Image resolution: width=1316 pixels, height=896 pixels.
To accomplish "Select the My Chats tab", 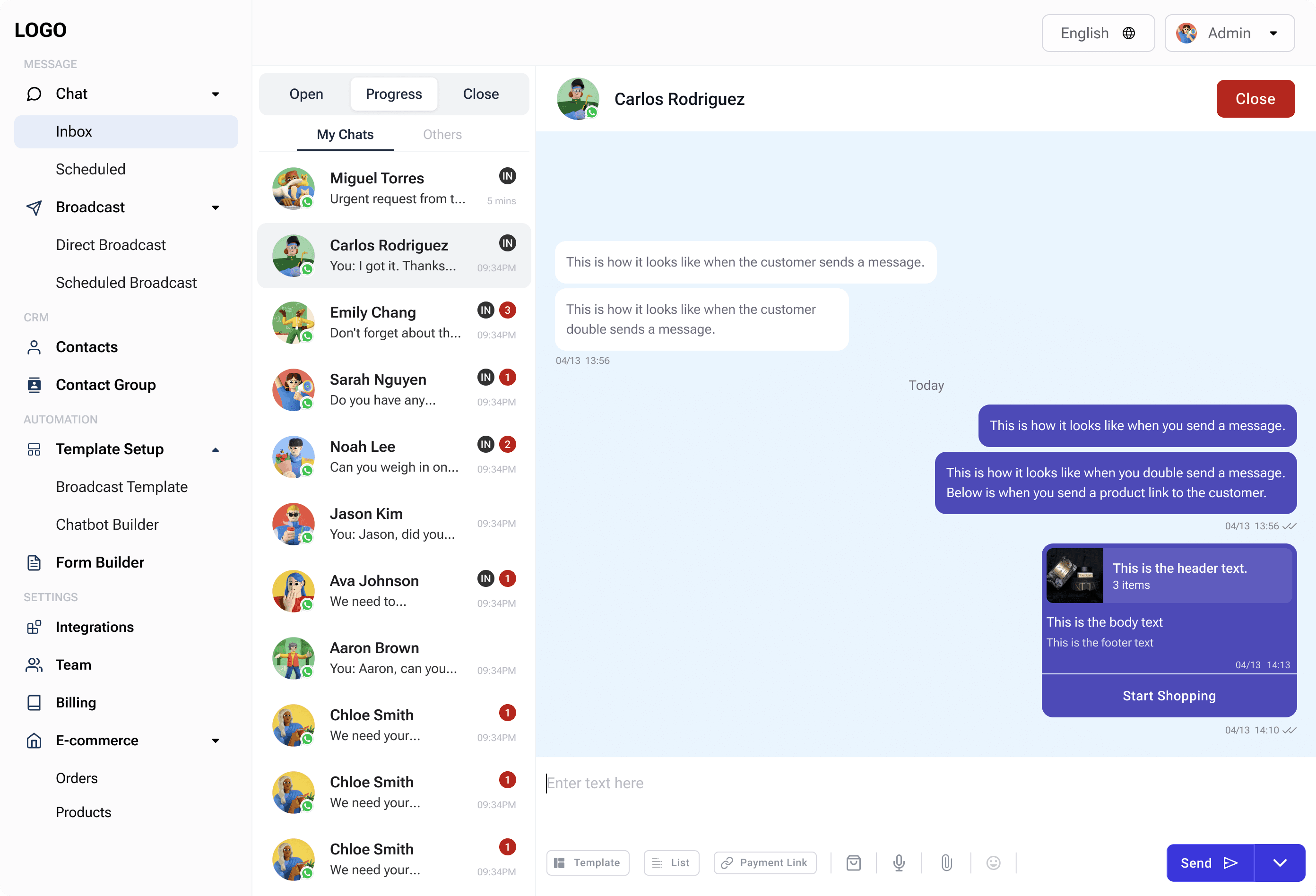I will coord(345,135).
